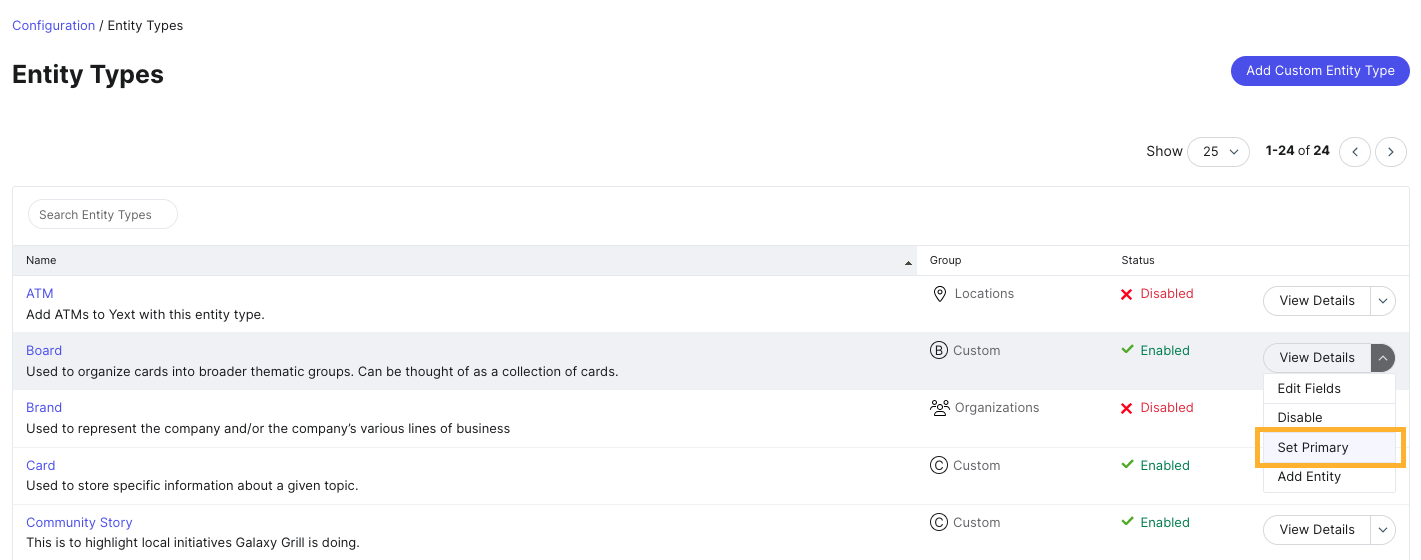Click the Card custom group icon
The height and width of the screenshot is (560, 1421).
tap(939, 466)
